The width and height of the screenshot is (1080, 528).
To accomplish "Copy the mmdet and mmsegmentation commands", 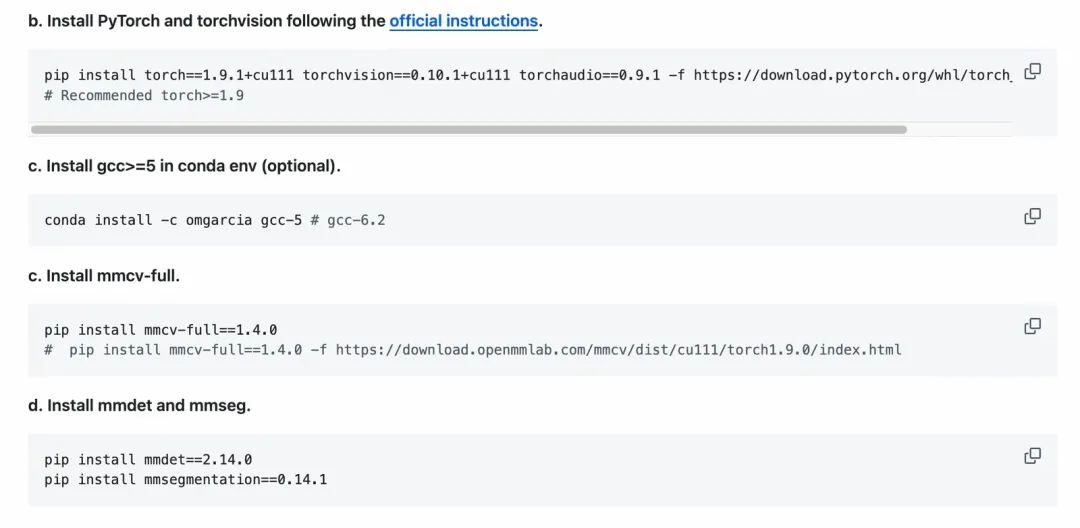I will click(1033, 456).
